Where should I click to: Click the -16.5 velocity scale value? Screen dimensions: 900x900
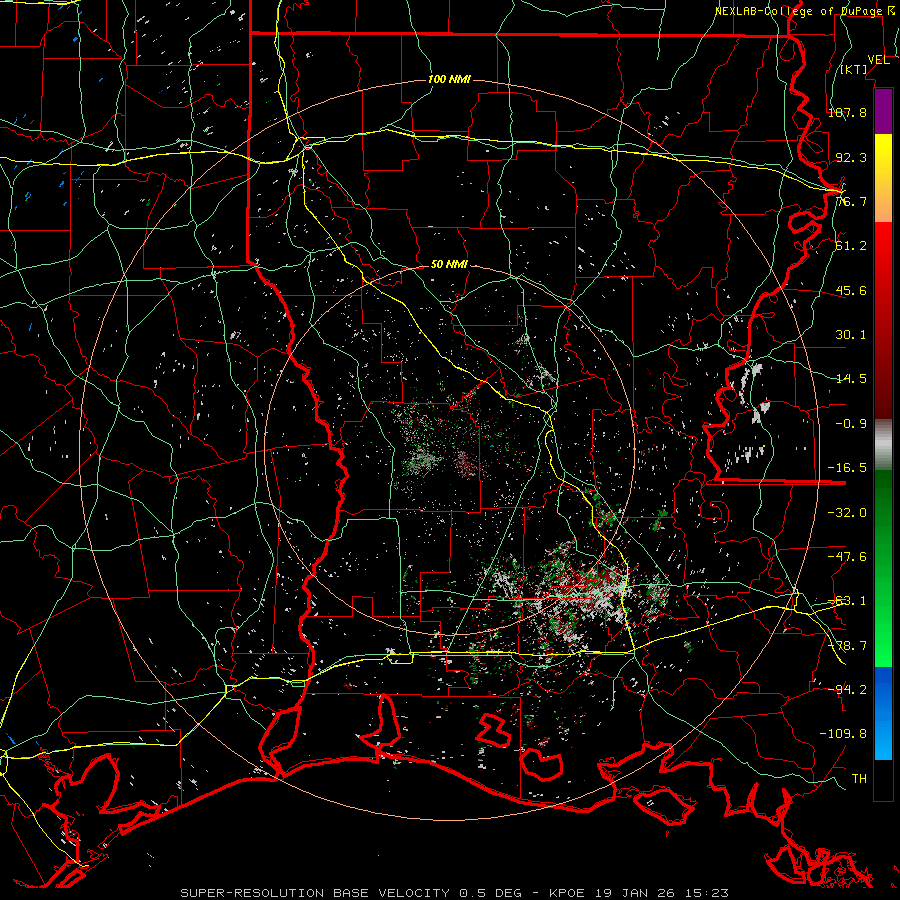(847, 468)
